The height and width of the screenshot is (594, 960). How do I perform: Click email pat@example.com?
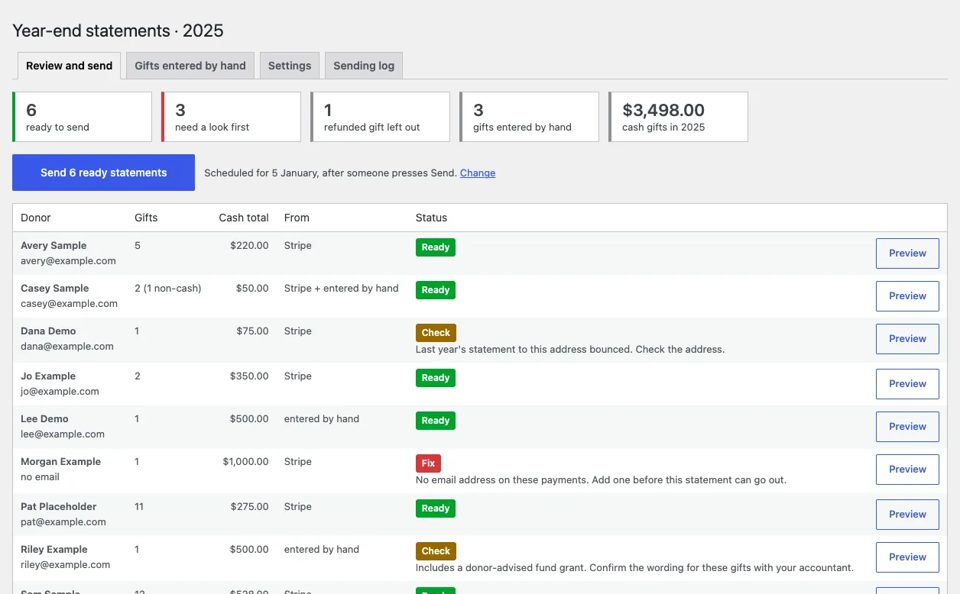[x=63, y=522]
